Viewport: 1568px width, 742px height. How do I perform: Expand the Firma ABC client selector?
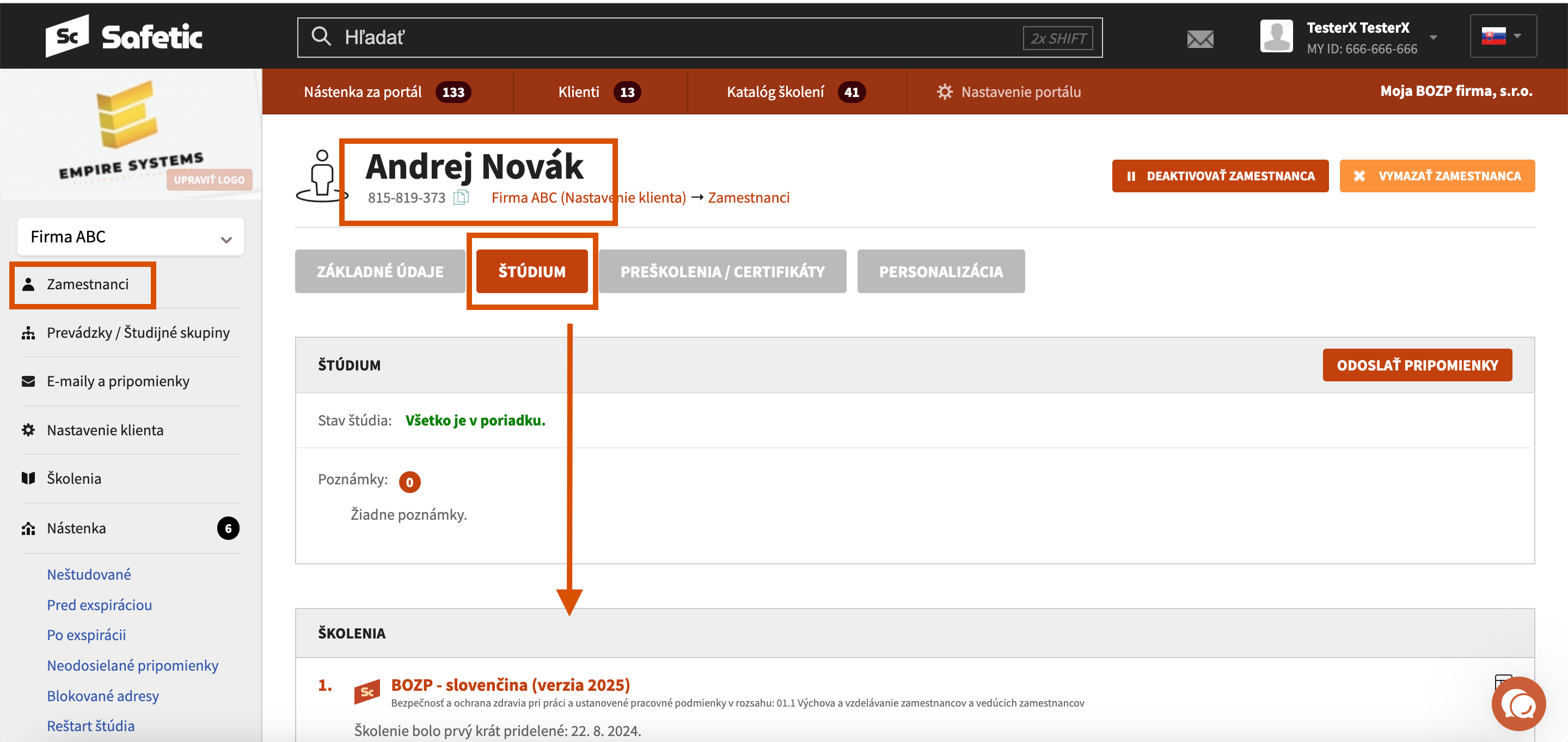[x=130, y=237]
